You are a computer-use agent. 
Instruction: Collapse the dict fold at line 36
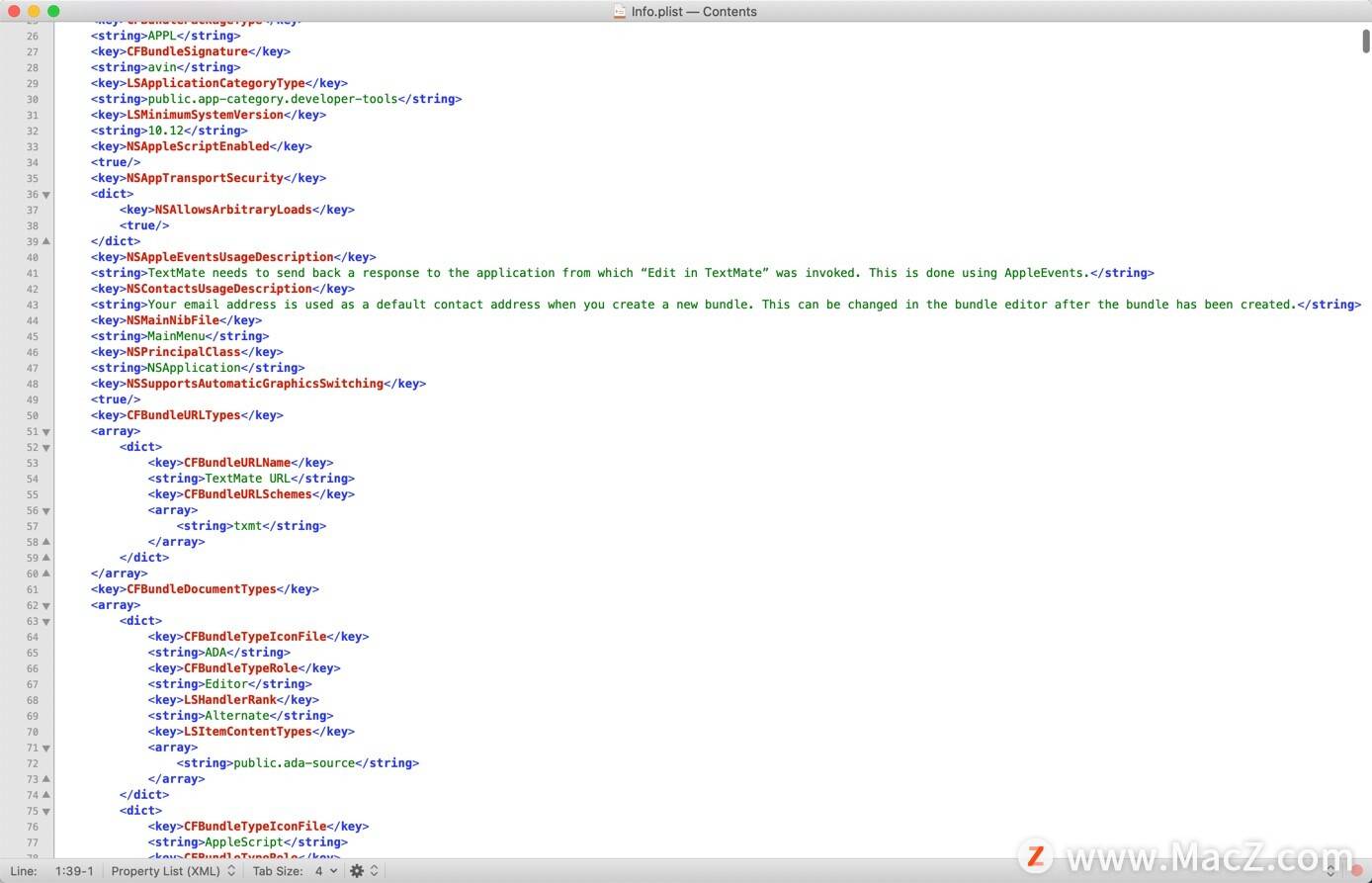[46, 195]
